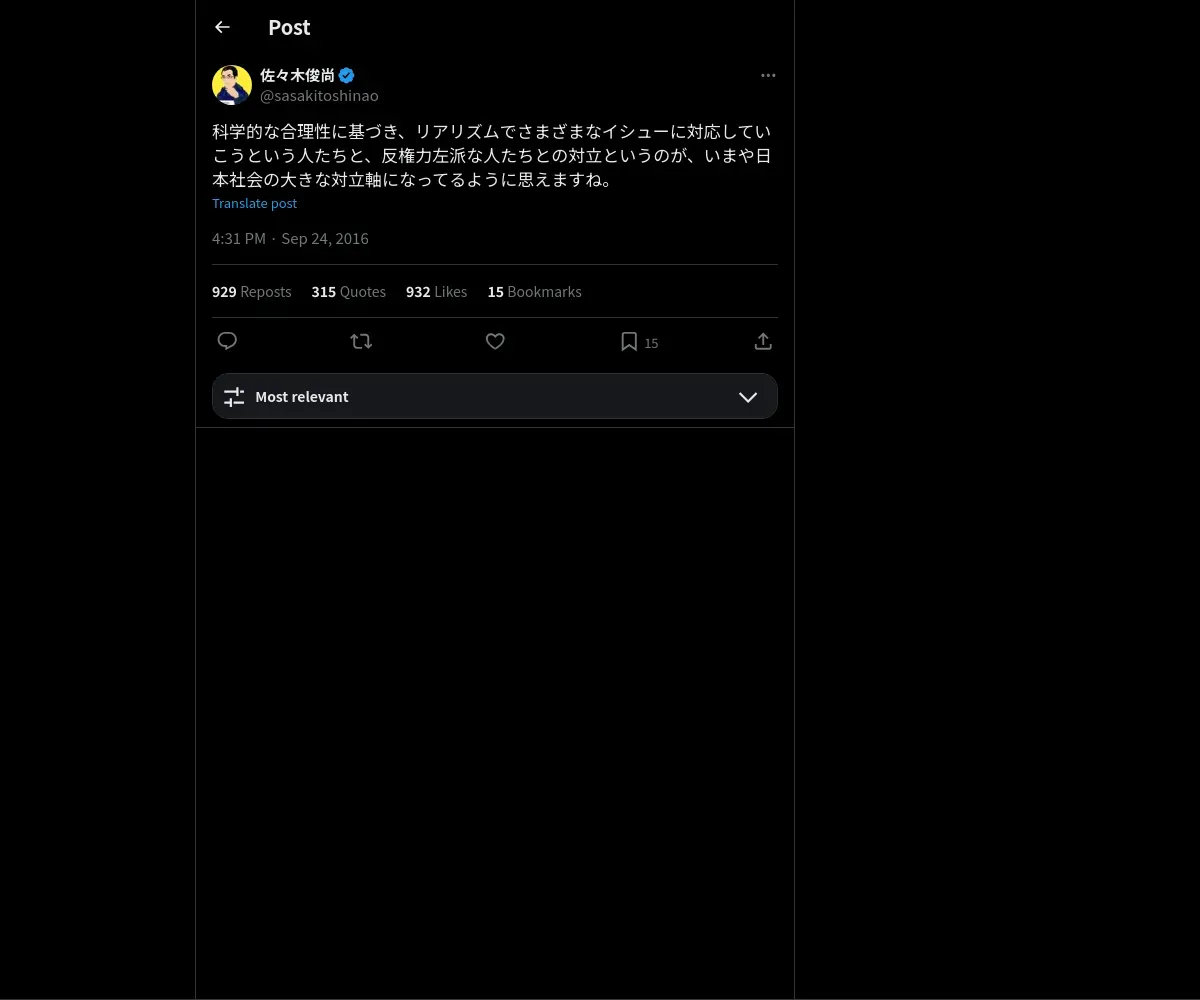Share the post via the upload icon

763,341
